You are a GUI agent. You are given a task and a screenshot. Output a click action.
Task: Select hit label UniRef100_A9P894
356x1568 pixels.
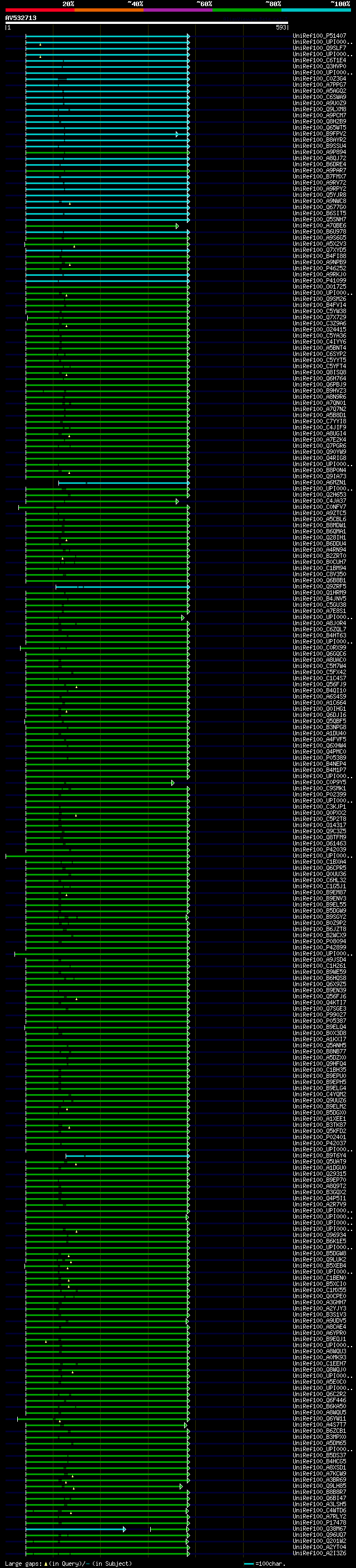click(319, 152)
